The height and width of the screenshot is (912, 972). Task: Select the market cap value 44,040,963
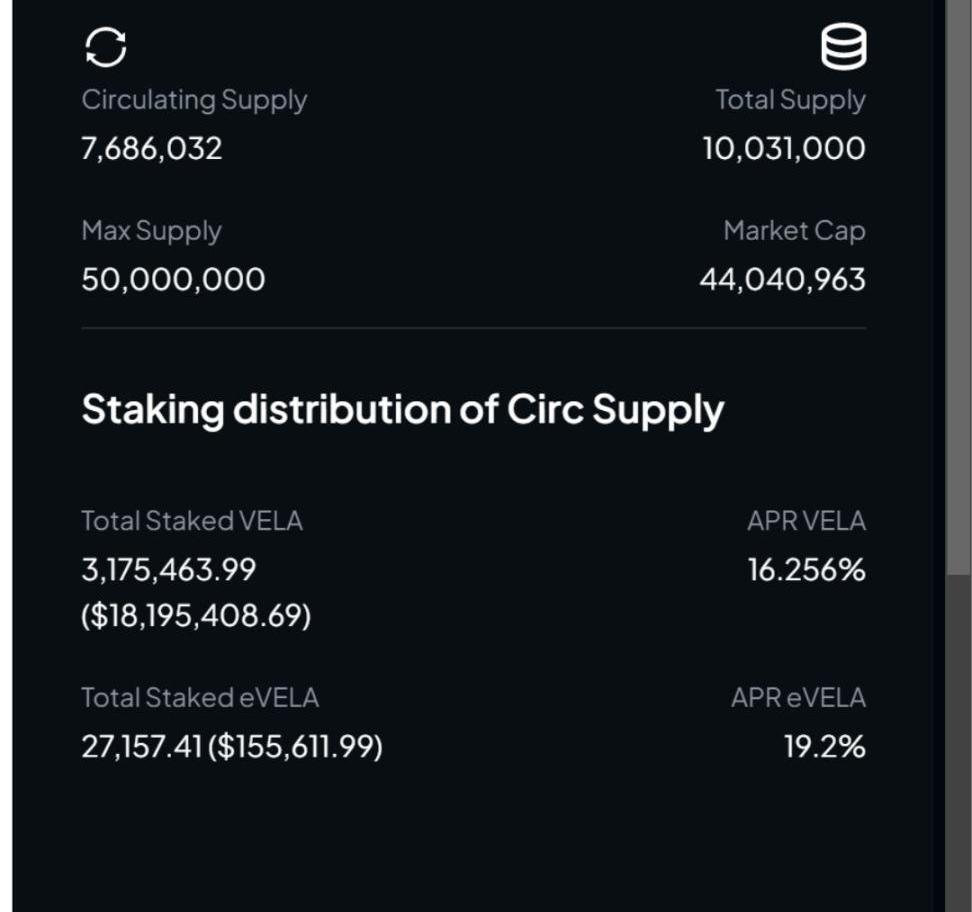tap(782, 279)
